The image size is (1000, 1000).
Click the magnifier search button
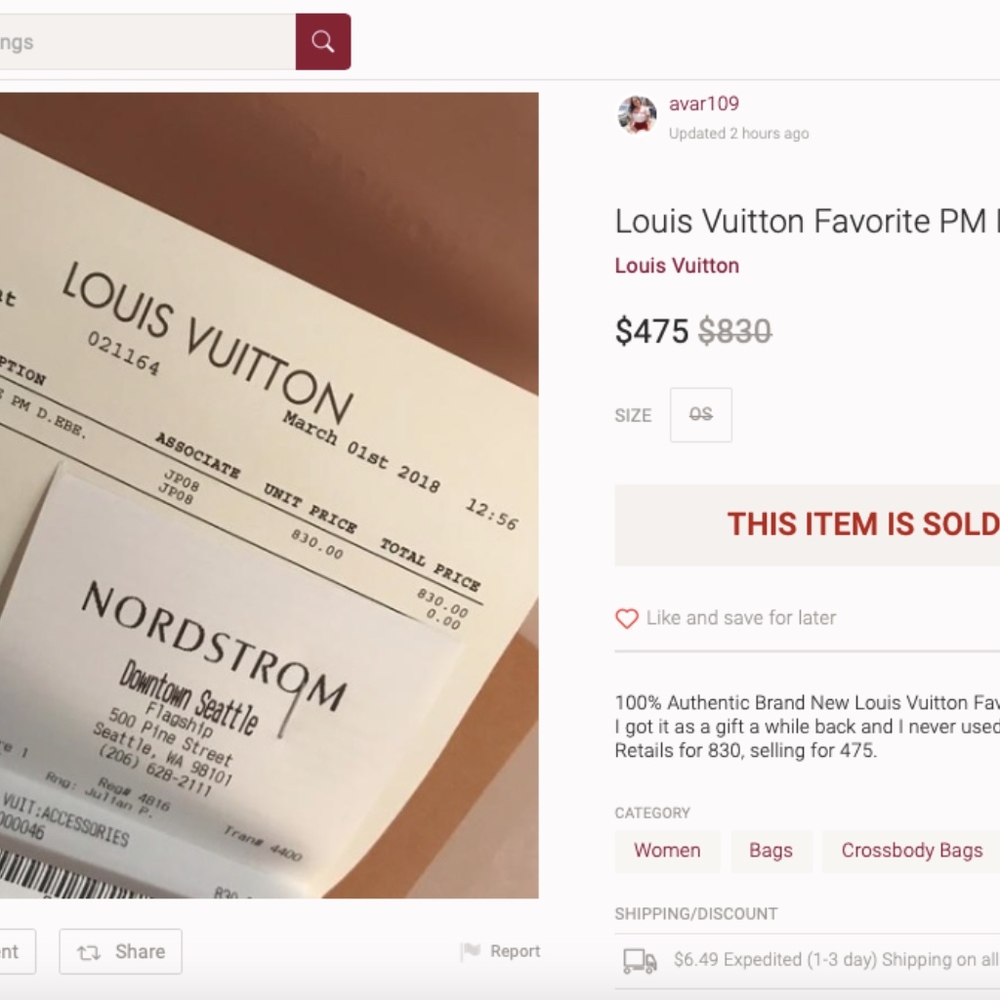(323, 42)
